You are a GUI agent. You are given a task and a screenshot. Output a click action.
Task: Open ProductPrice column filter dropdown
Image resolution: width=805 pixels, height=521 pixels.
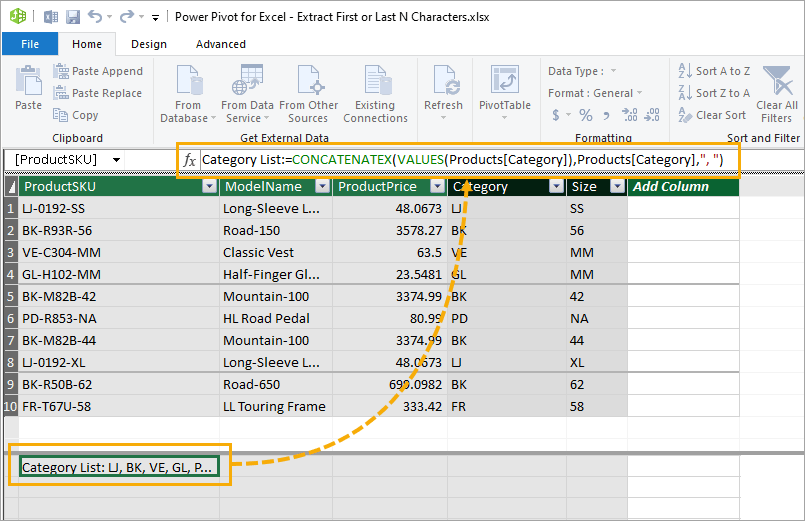pyautogui.click(x=437, y=186)
